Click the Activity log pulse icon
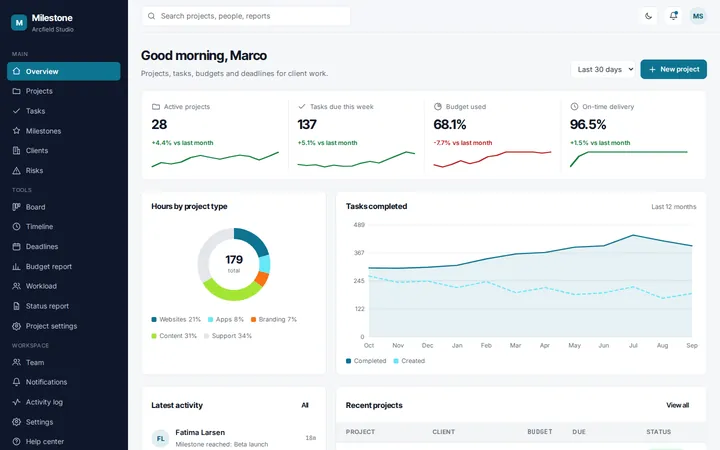Viewport: 720px width, 450px height. click(17, 402)
